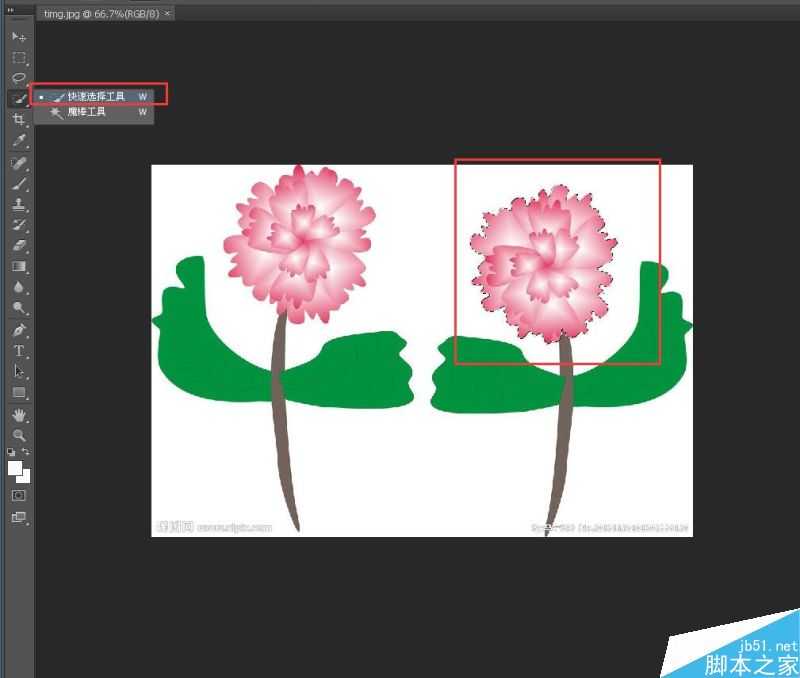The height and width of the screenshot is (678, 800).
Task: Select the Brush tool
Action: coord(18,184)
